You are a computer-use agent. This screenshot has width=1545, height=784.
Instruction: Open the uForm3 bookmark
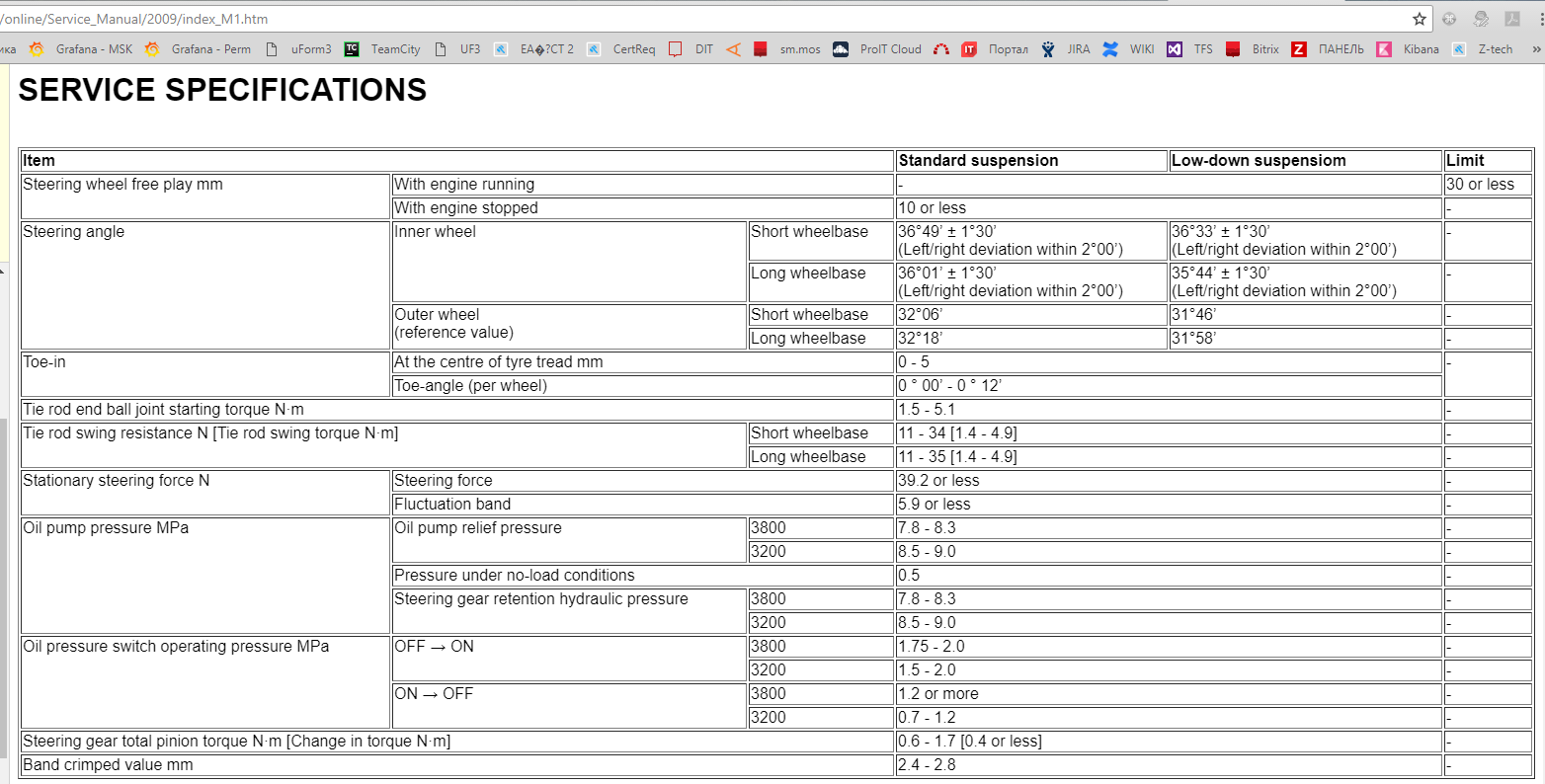(299, 49)
